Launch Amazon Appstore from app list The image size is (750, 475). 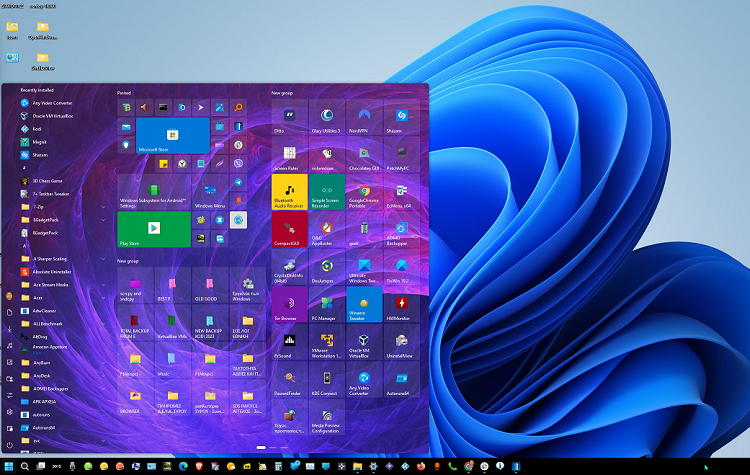[x=62, y=349]
